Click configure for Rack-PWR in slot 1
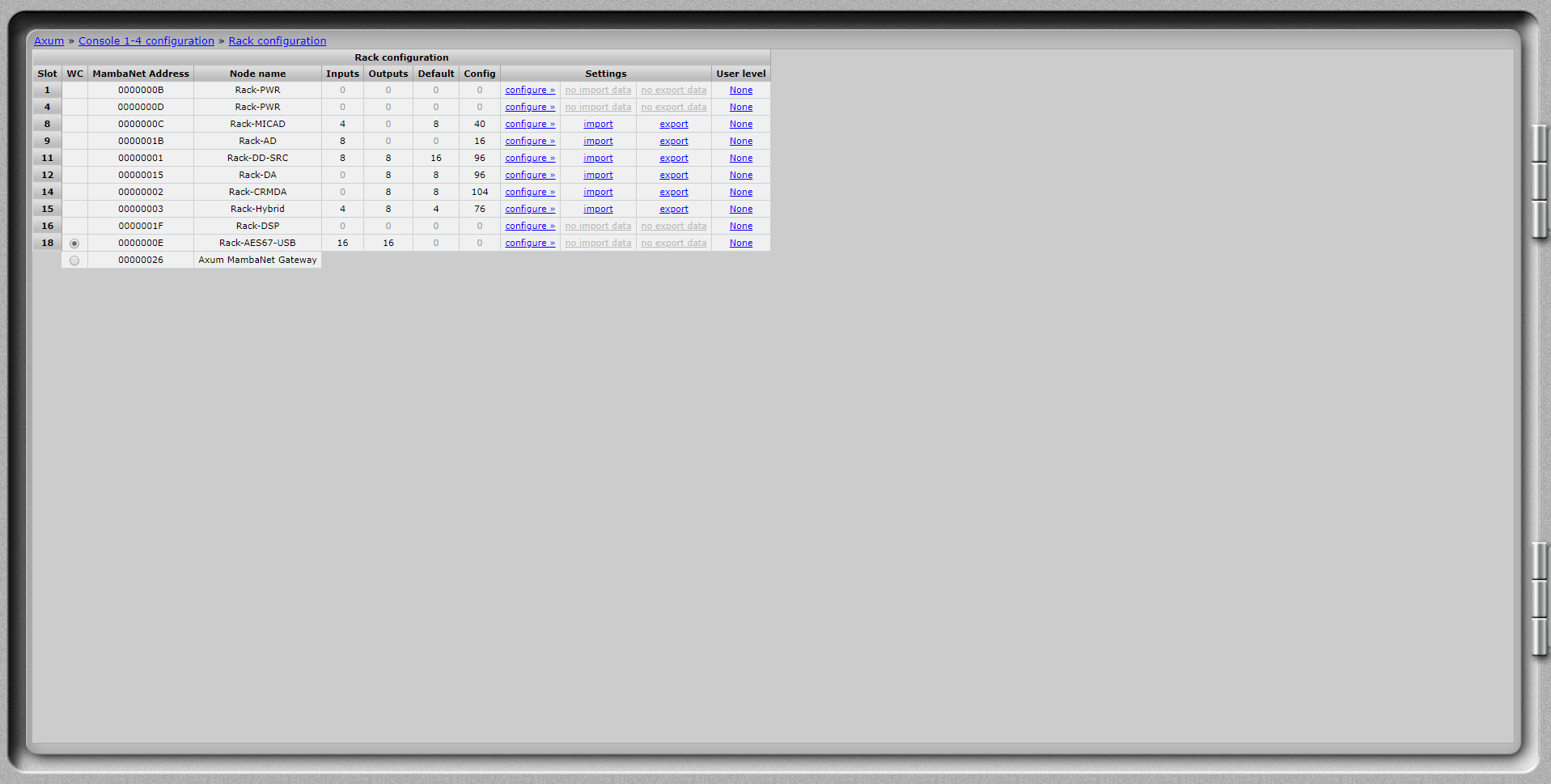 coord(530,91)
